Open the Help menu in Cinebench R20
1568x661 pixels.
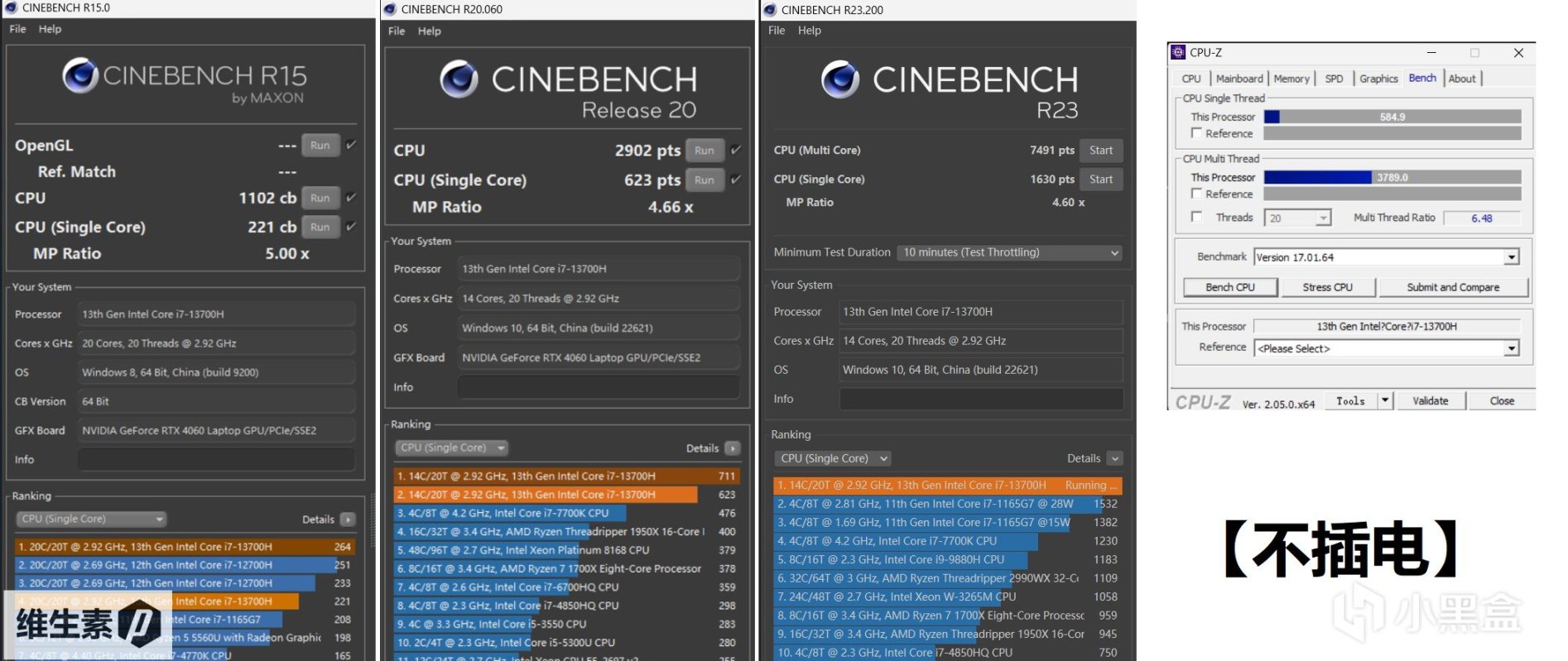click(429, 31)
